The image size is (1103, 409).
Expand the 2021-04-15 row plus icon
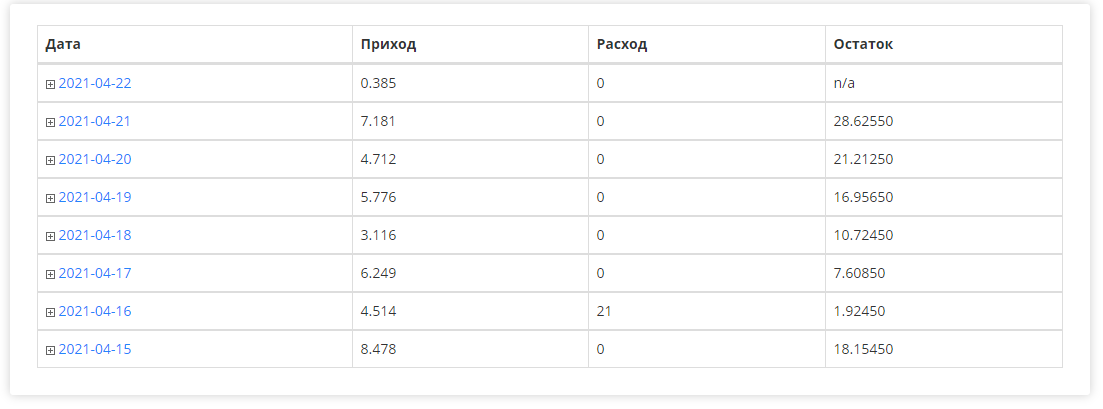[50, 350]
